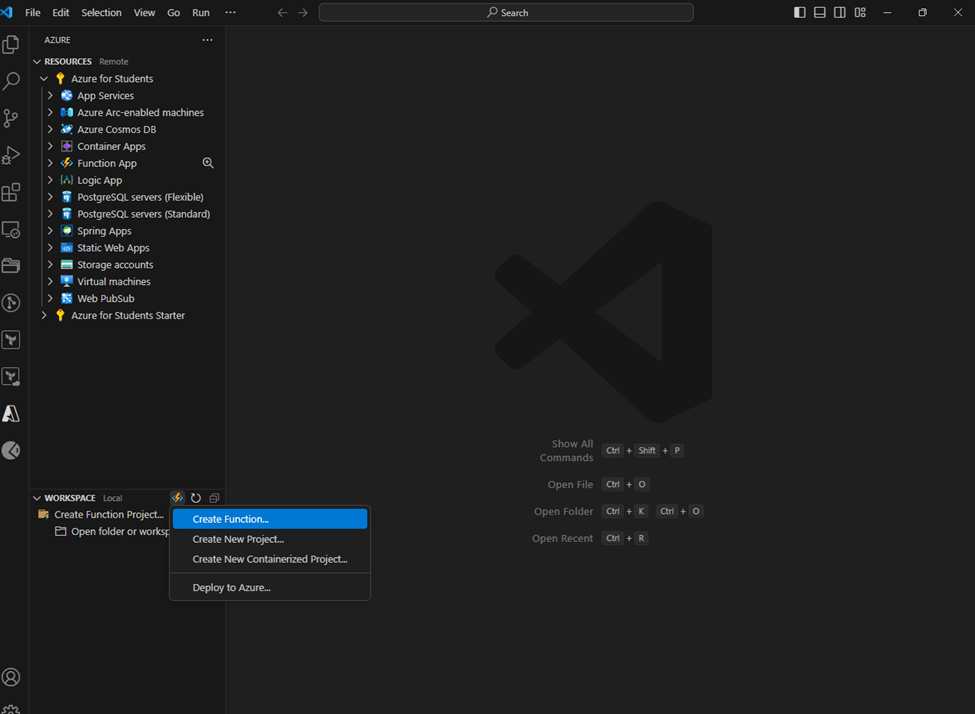Open the Customize Layout icon
This screenshot has height=714, width=975.
860,12
